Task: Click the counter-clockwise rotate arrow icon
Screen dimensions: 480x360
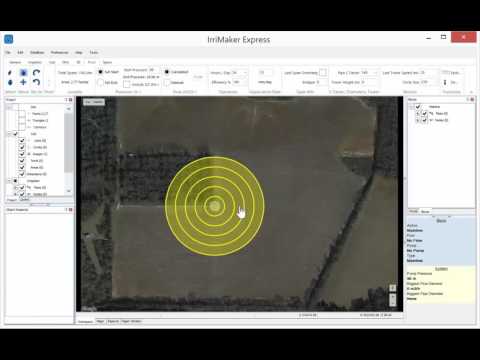Action: coord(36,82)
